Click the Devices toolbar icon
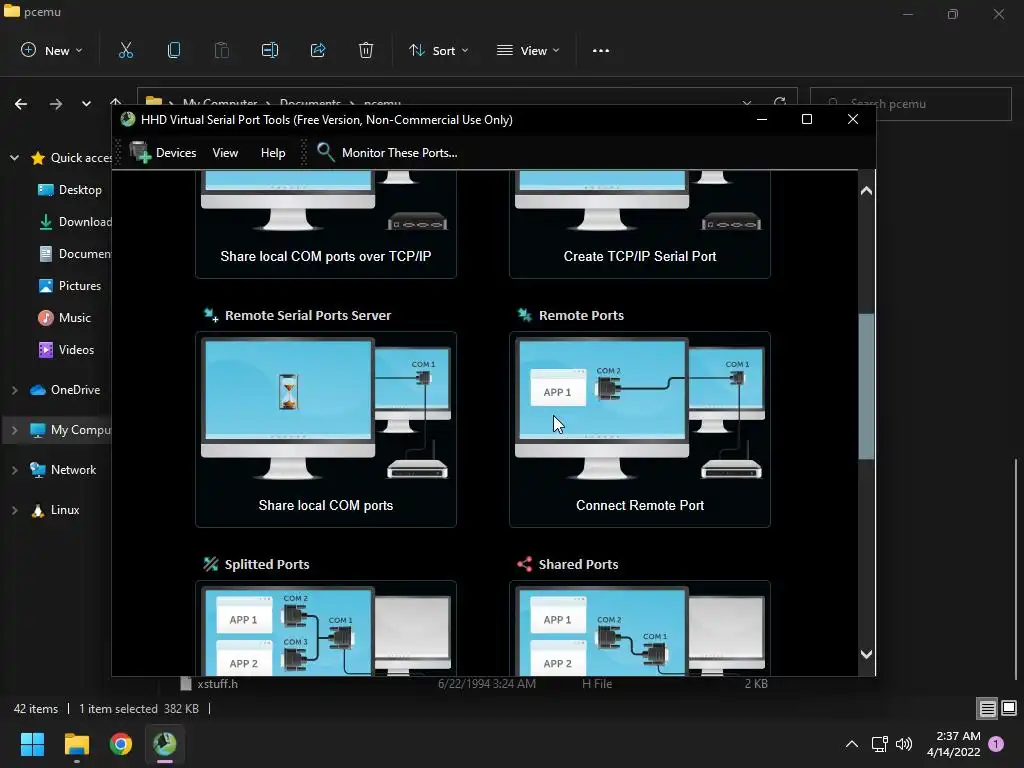This screenshot has width=1024, height=768. click(140, 152)
